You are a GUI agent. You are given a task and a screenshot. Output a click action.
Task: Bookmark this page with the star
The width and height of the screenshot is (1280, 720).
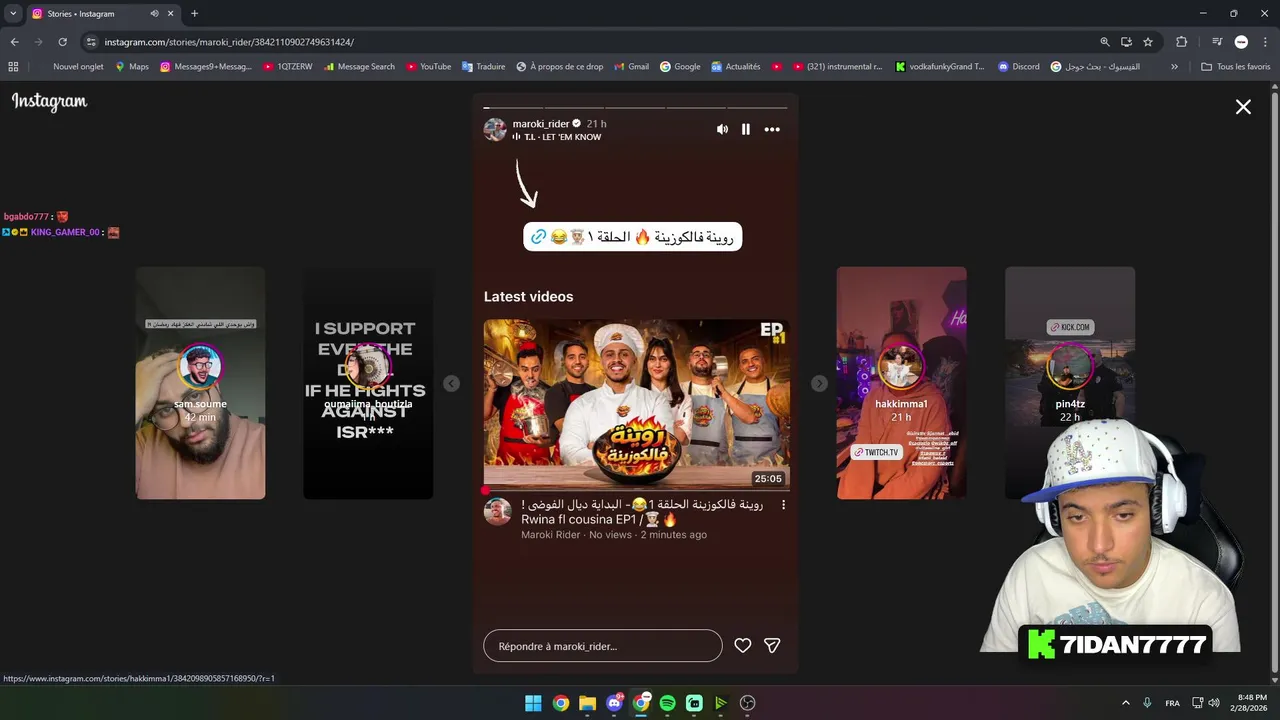coord(1148,42)
